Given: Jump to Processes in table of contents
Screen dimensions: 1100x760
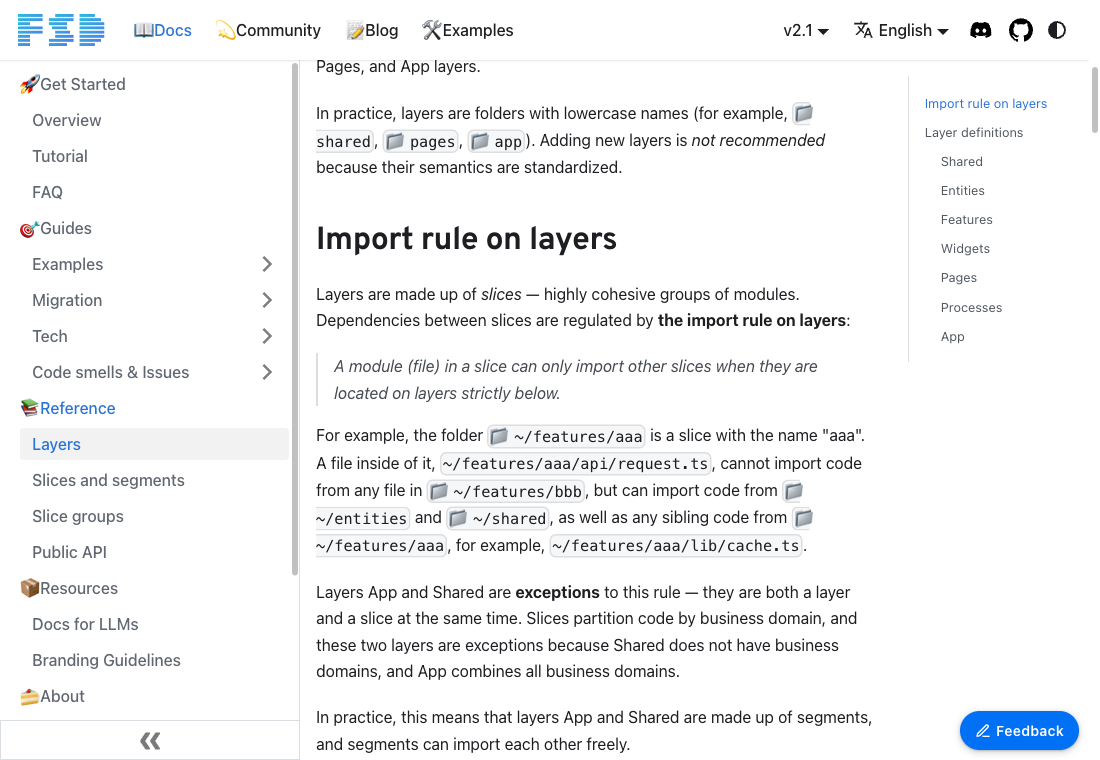Looking at the screenshot, I should tap(971, 307).
